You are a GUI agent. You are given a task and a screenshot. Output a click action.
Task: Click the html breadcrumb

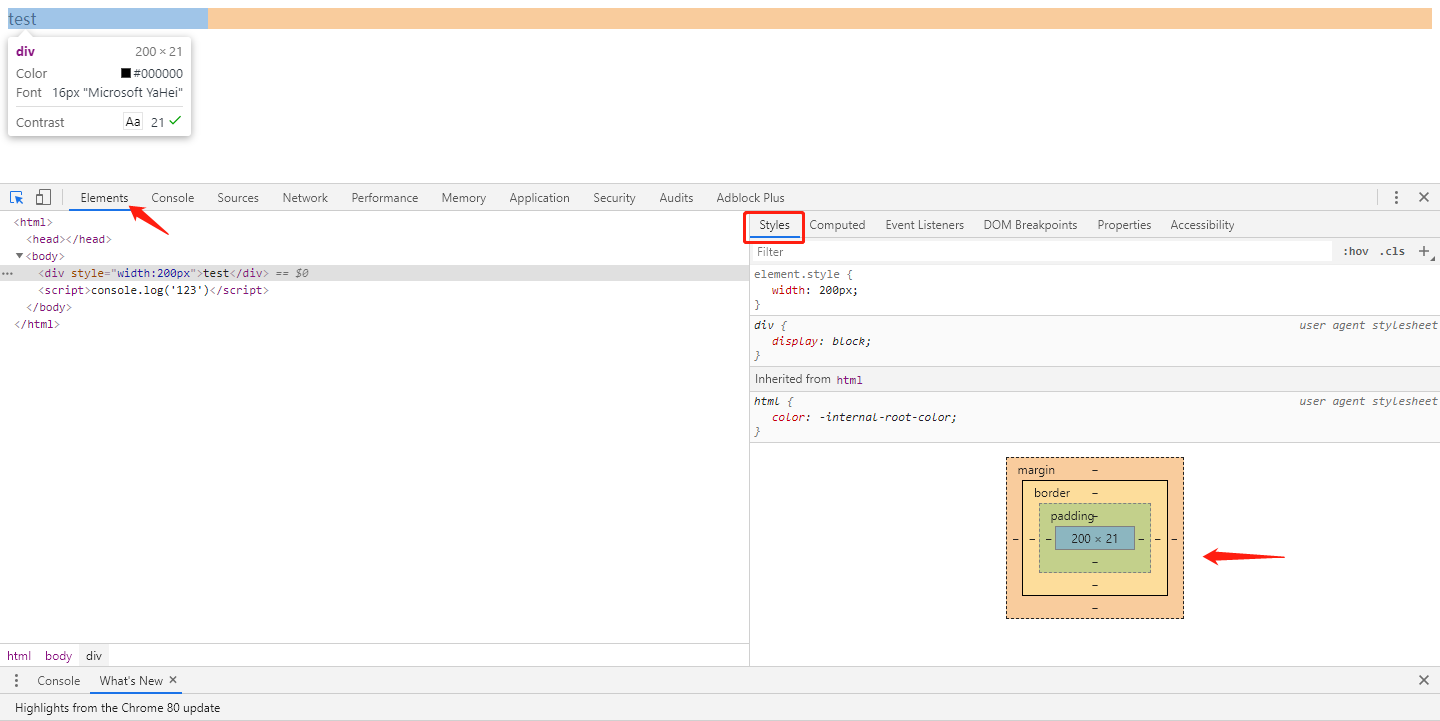coord(19,656)
